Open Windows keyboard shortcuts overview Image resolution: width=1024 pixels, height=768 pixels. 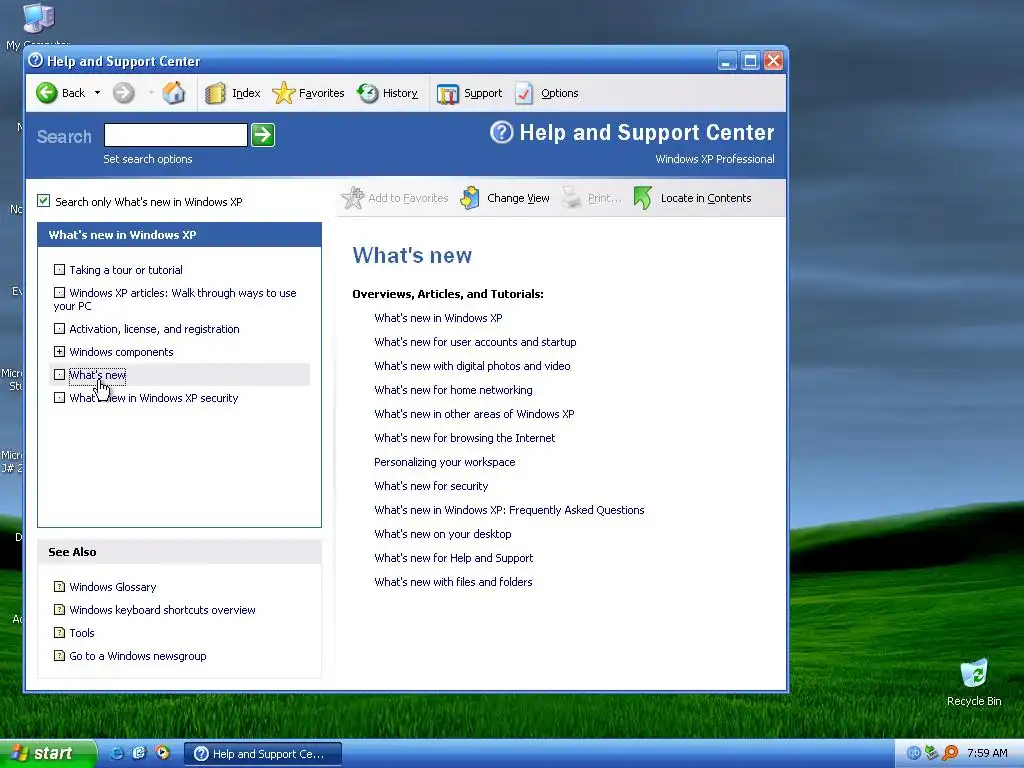163,610
